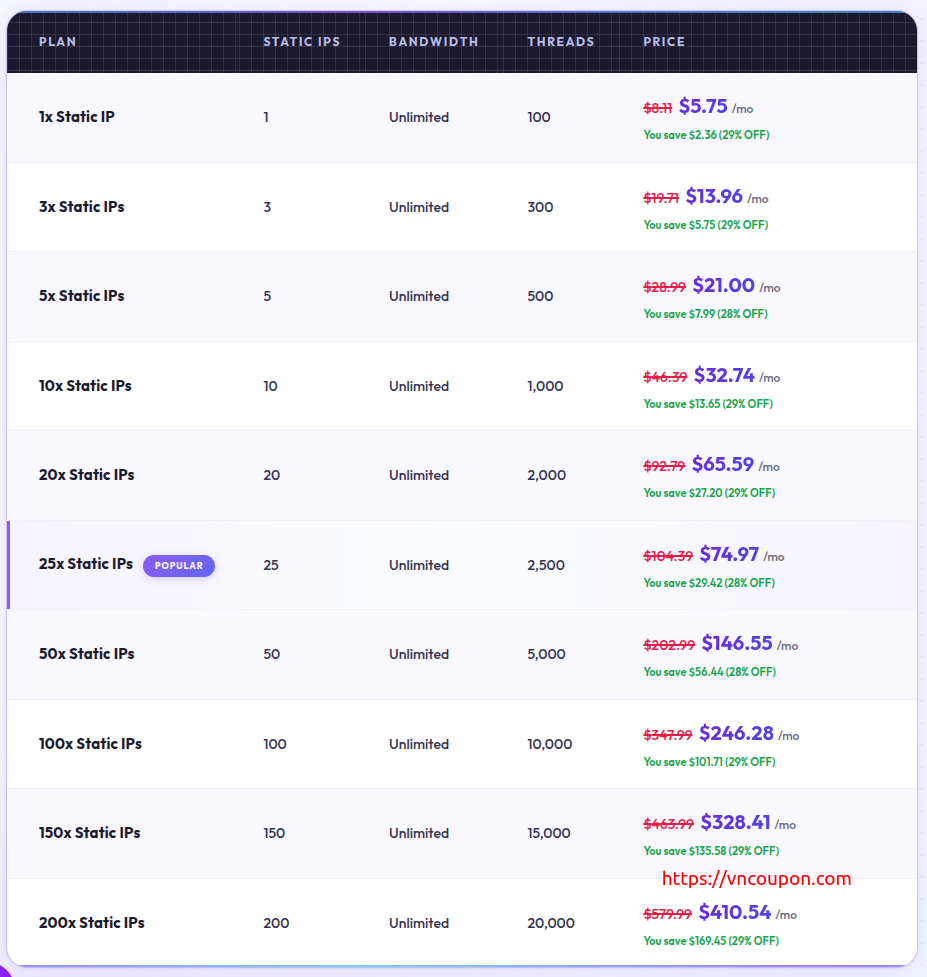Select the 1x Static IP plan name

[x=77, y=117]
